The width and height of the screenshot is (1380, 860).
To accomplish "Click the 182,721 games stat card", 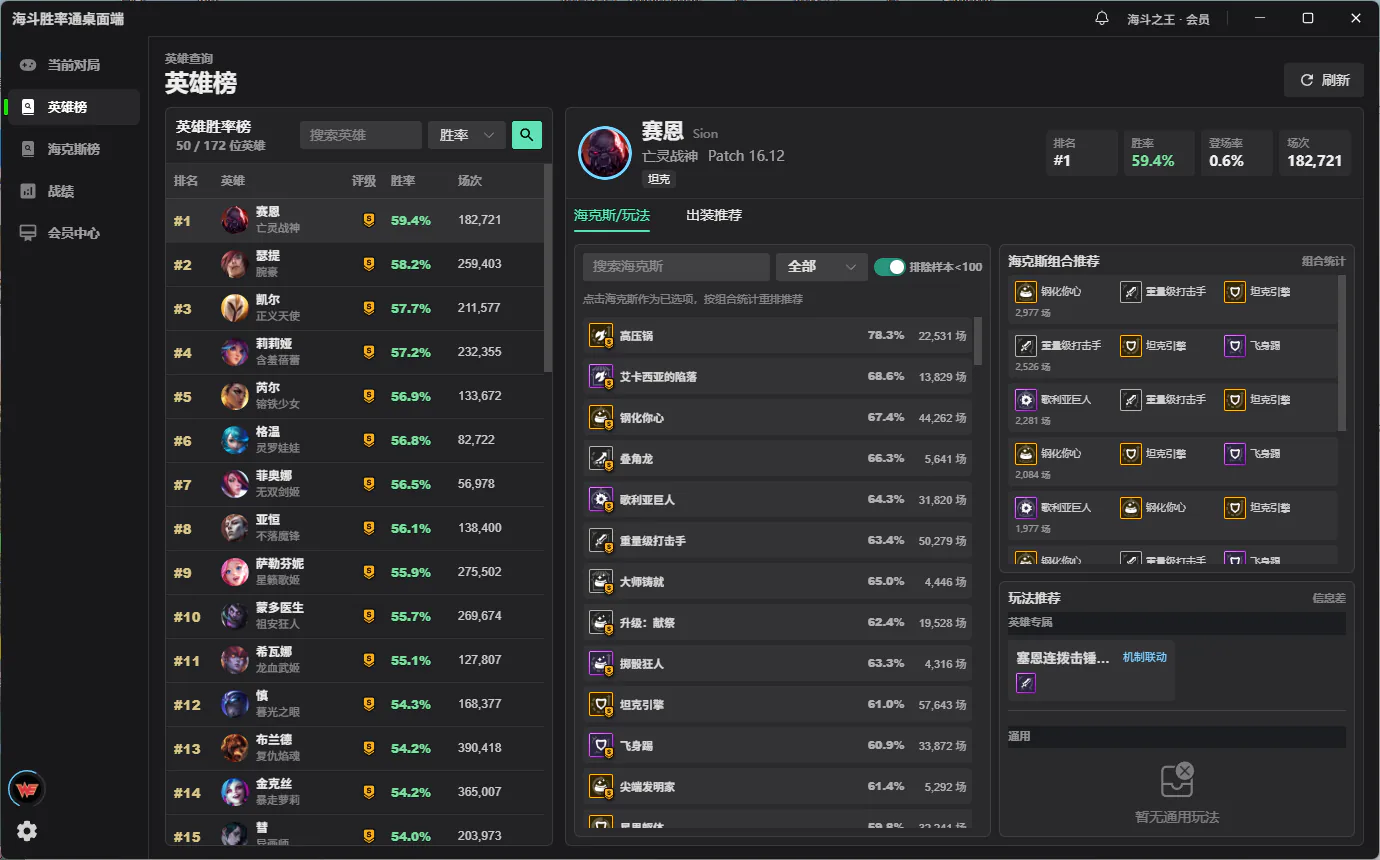I will point(1315,153).
